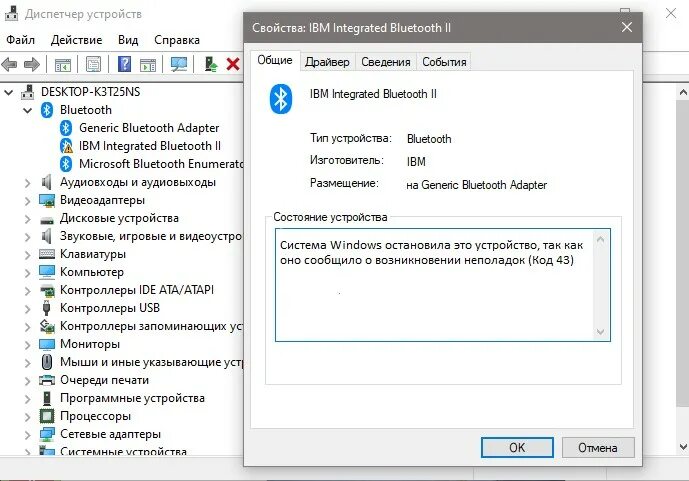Open the Справка menu
The image size is (689, 481).
click(x=177, y=40)
